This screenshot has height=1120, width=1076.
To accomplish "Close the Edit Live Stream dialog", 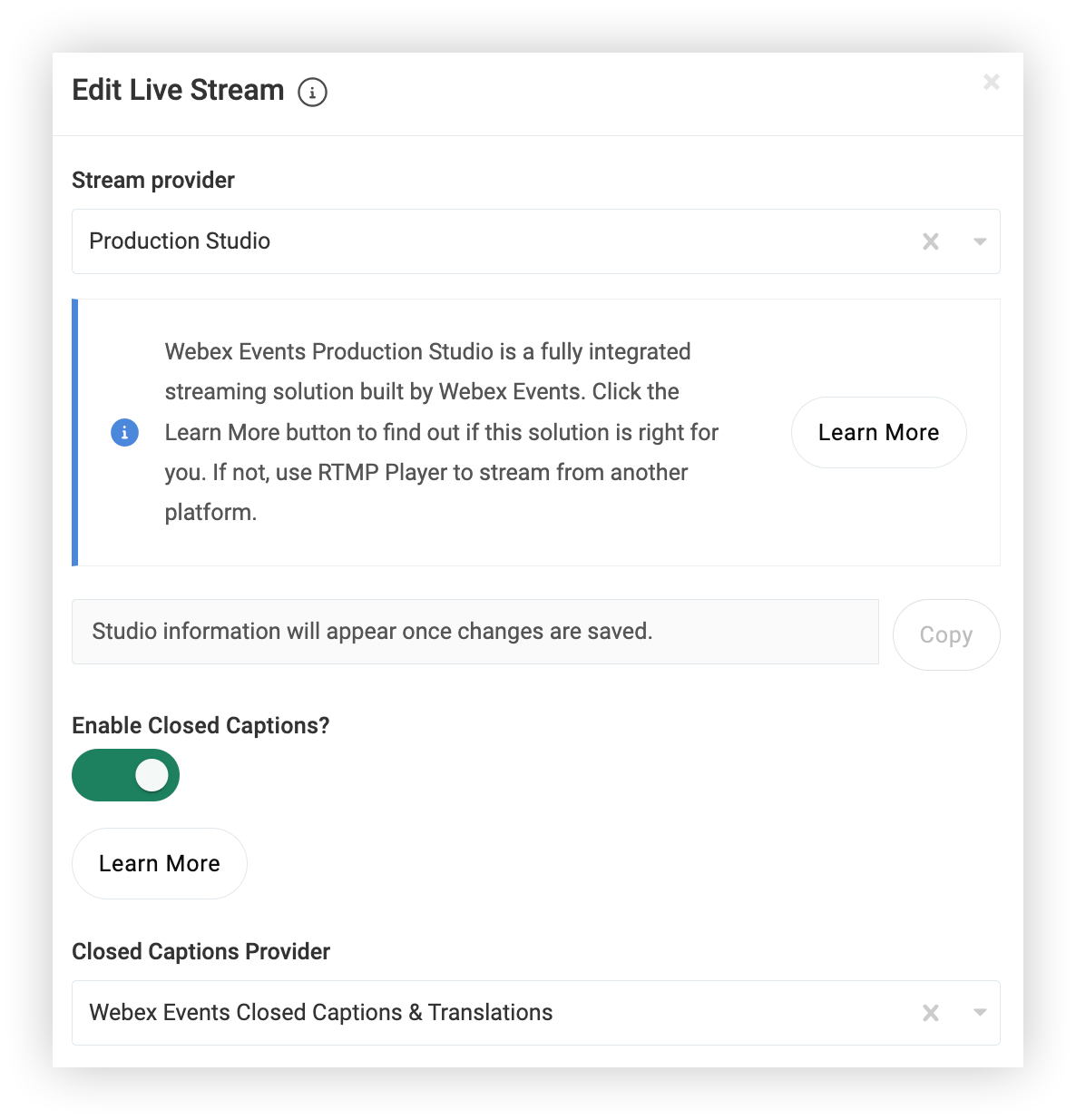I will pos(992,82).
